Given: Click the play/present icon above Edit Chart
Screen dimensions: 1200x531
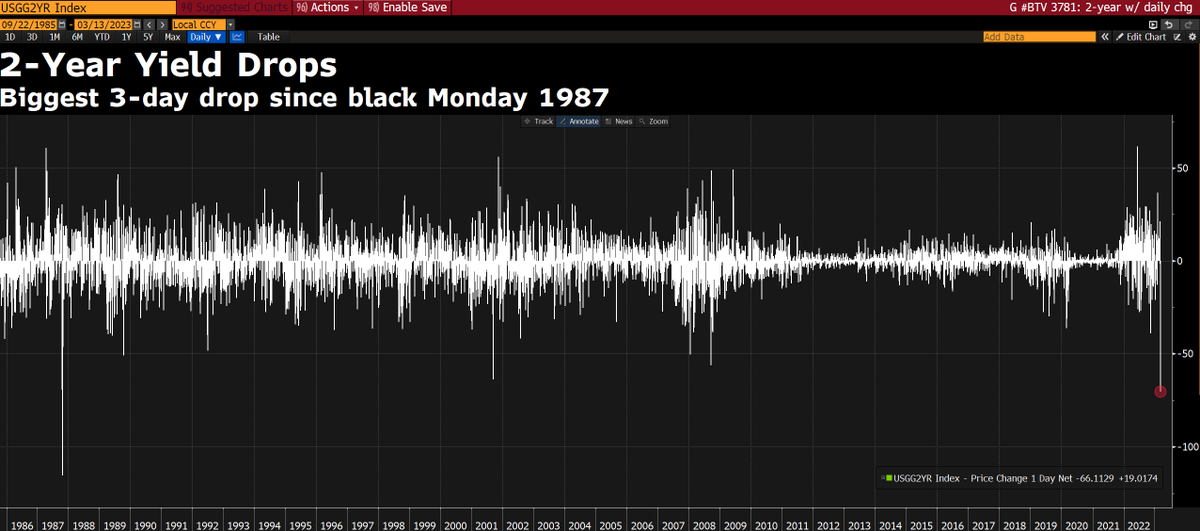Looking at the screenshot, I should click(1153, 24).
